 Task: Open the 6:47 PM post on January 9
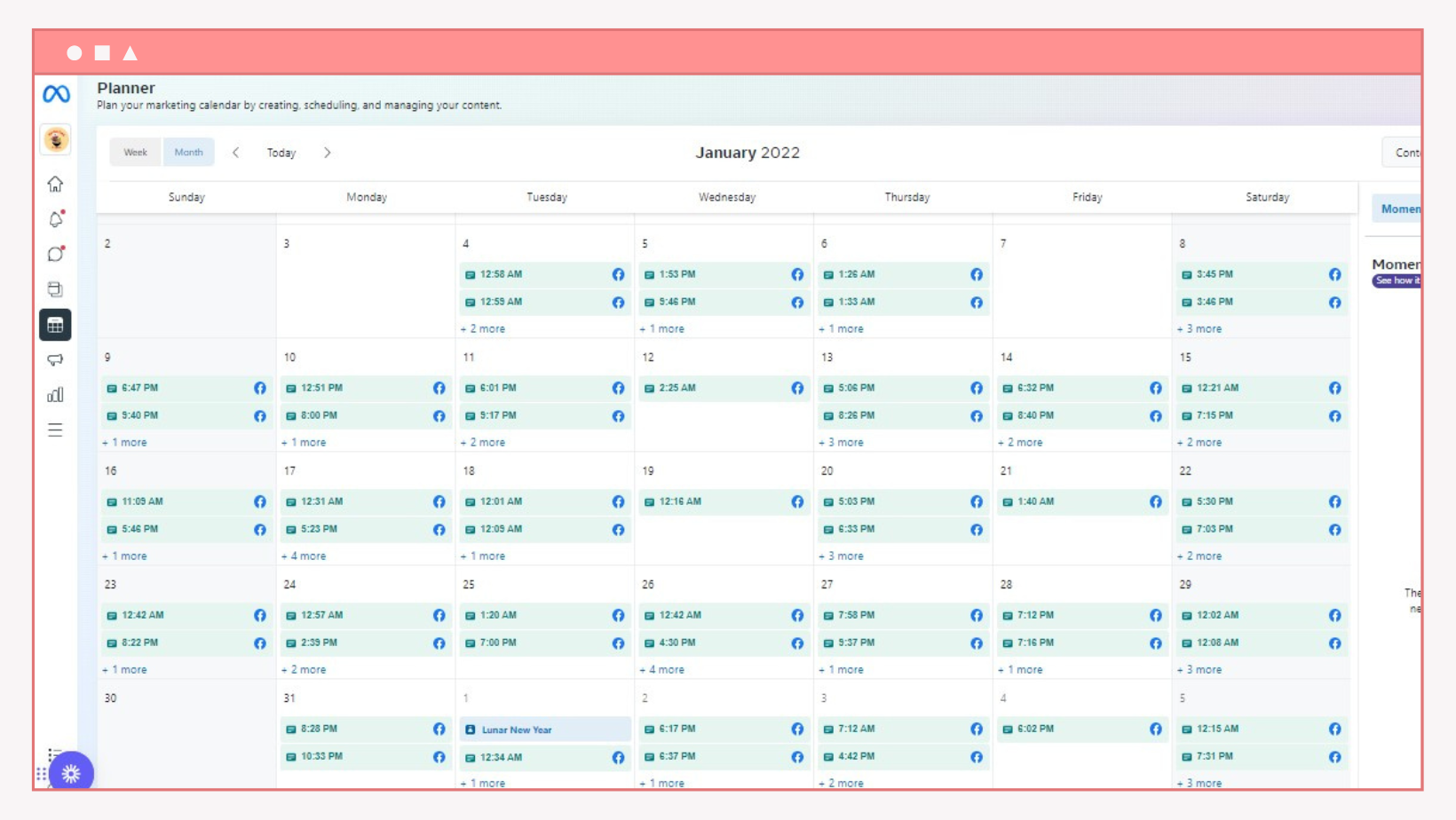click(x=186, y=389)
